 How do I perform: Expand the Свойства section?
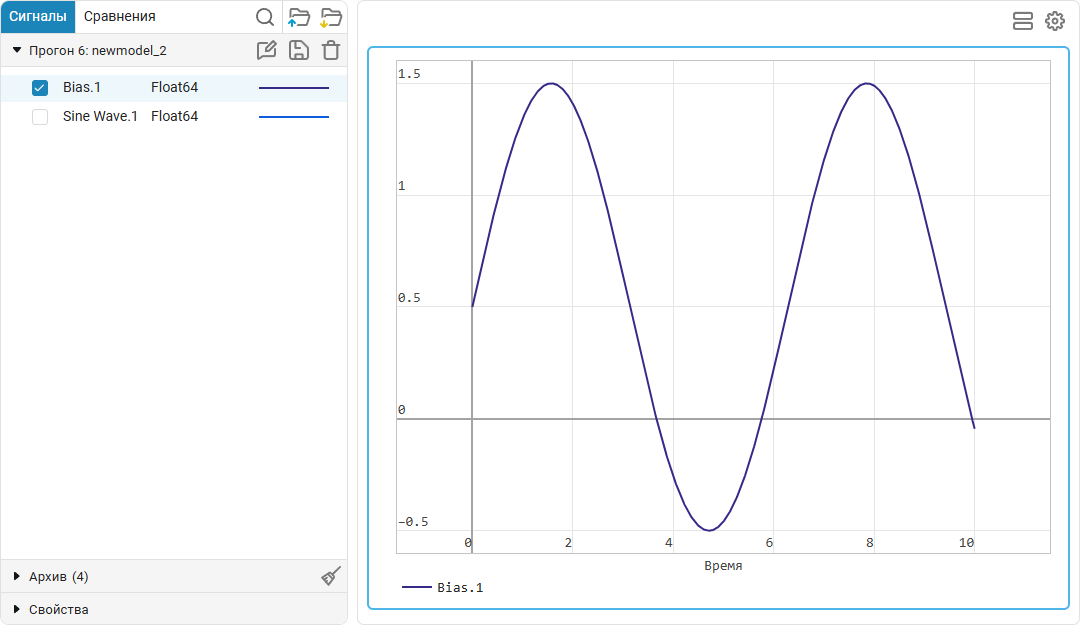point(17,609)
